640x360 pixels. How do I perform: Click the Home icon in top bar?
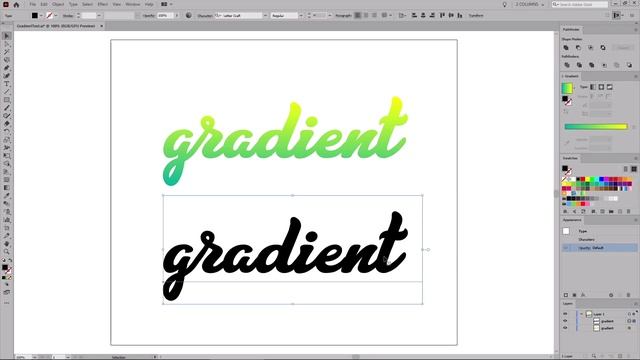[x=16, y=4]
